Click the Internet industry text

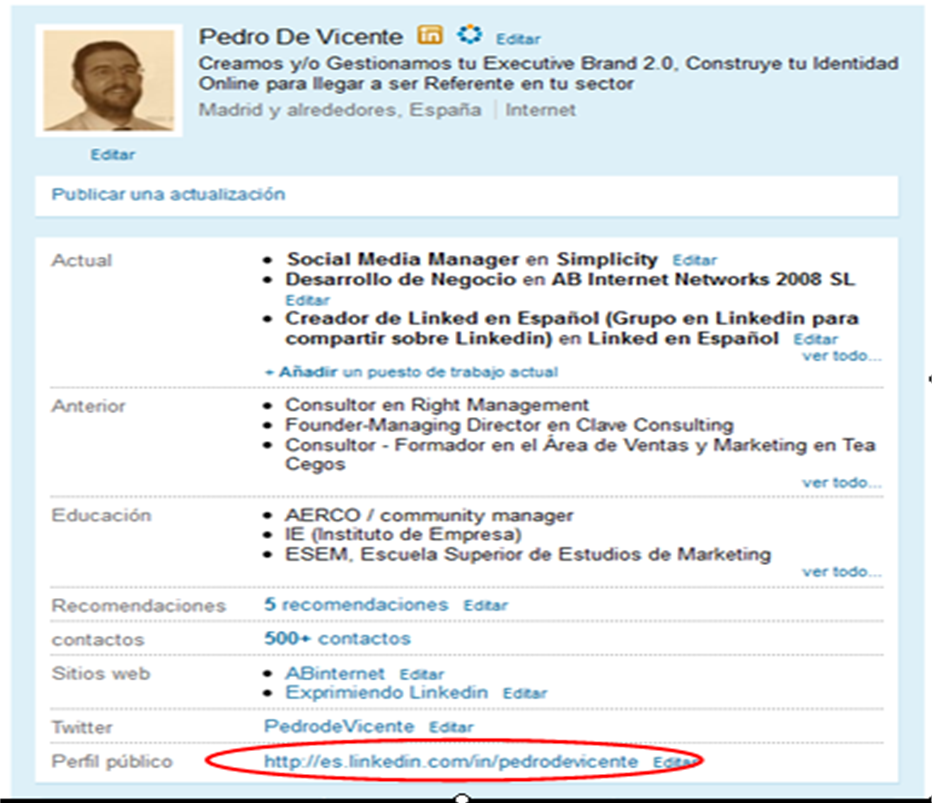pos(540,110)
